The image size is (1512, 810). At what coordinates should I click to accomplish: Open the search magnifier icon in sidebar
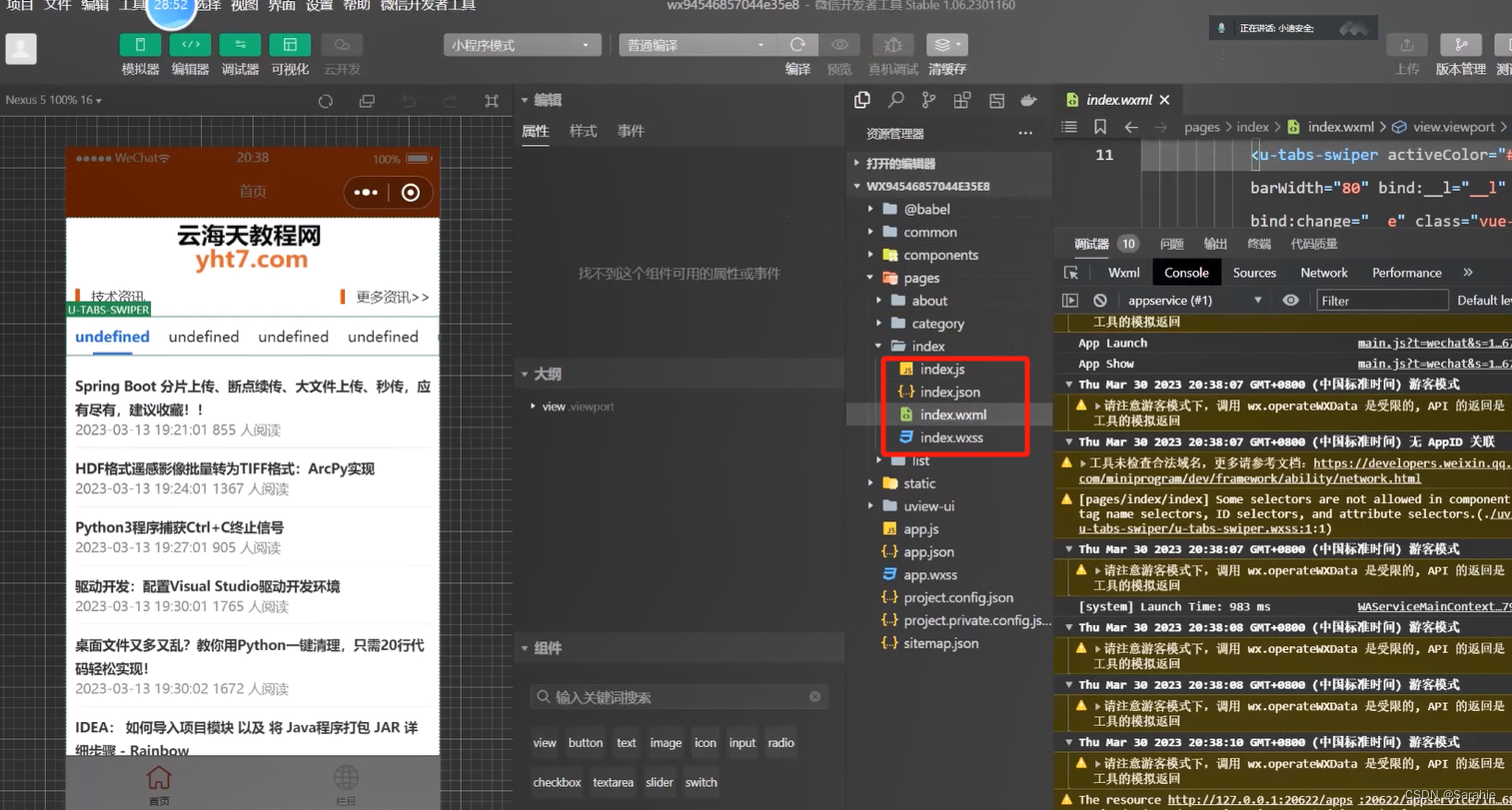click(x=896, y=100)
